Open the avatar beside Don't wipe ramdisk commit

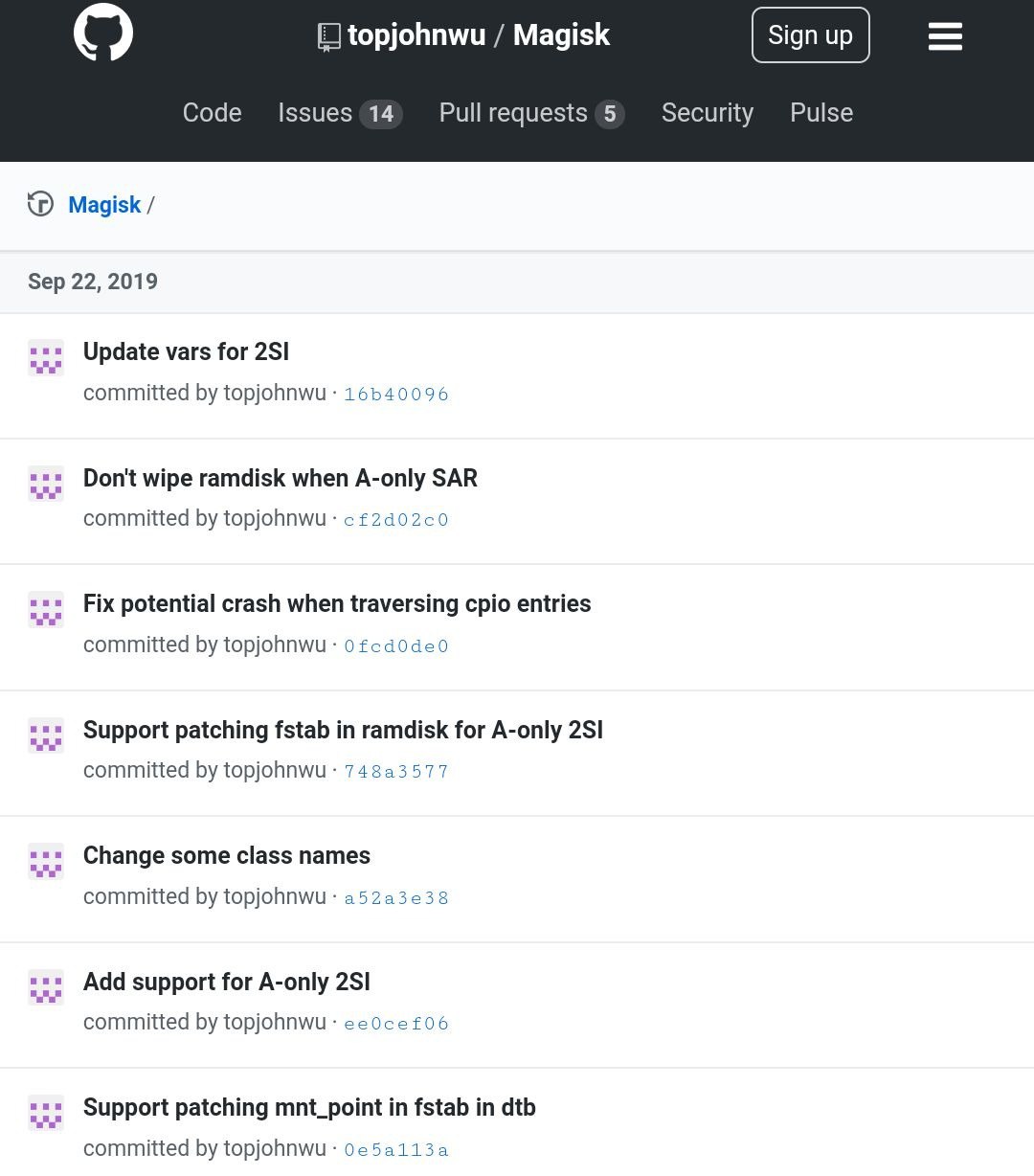click(x=46, y=484)
